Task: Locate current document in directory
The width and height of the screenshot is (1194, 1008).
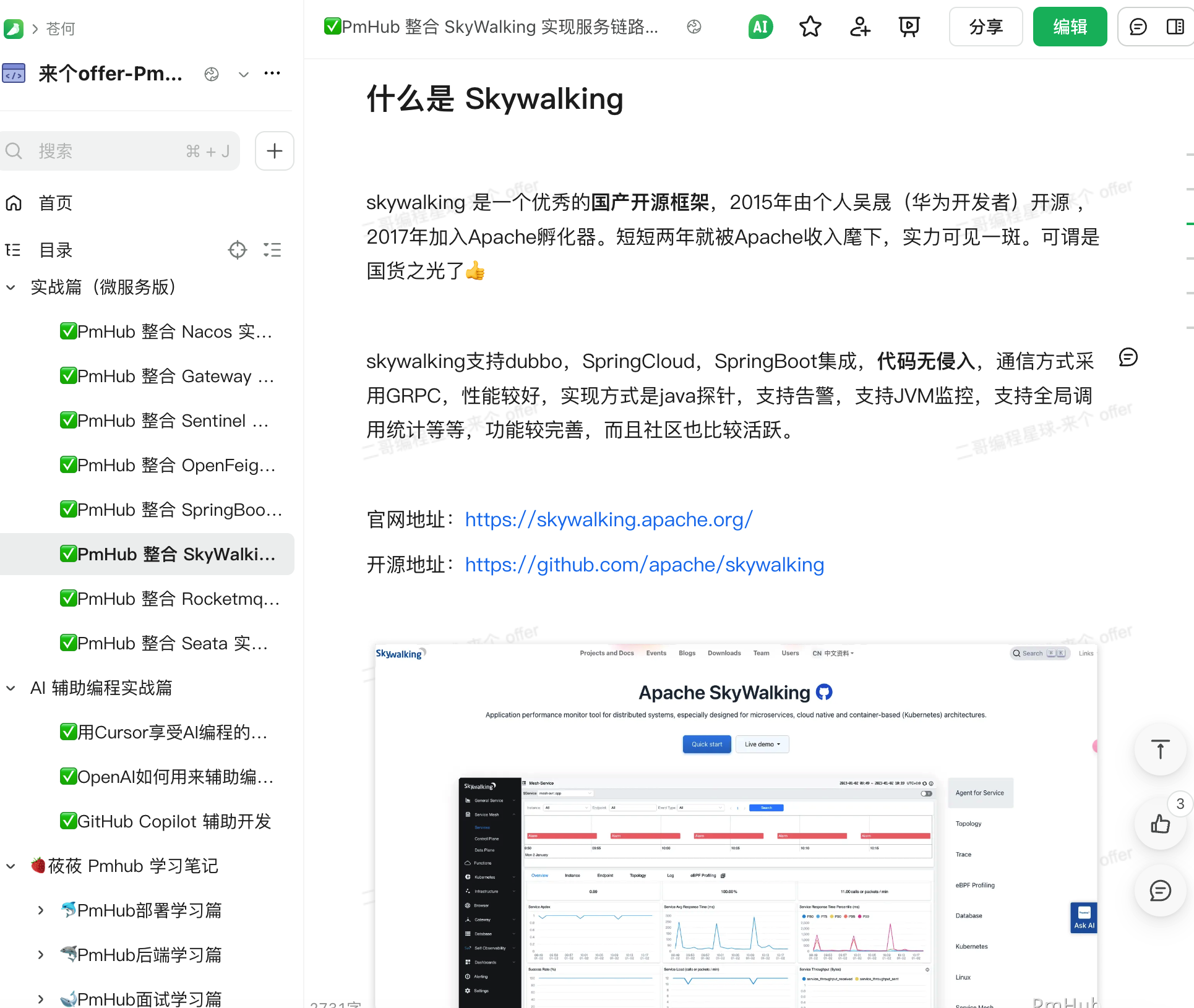Action: pyautogui.click(x=238, y=250)
